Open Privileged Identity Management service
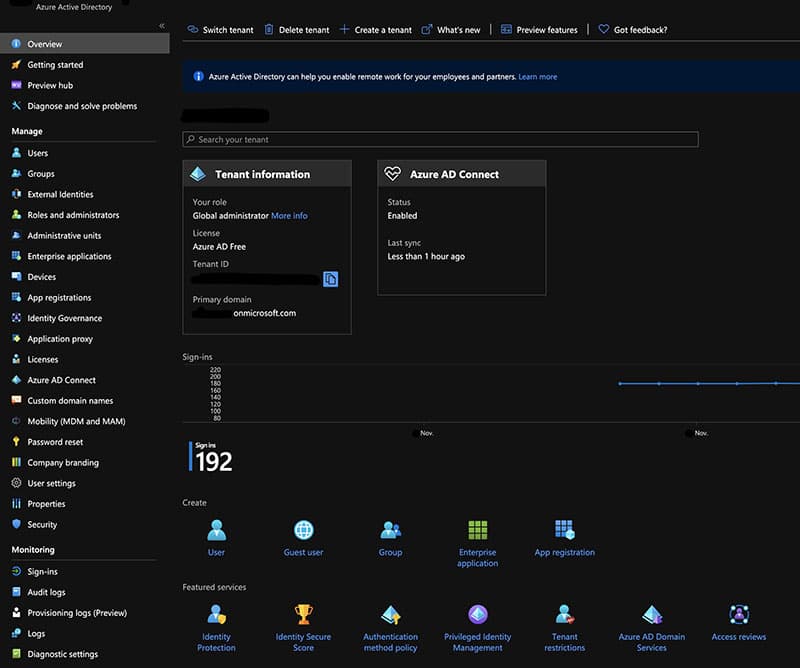The width and height of the screenshot is (800, 668). point(478,628)
